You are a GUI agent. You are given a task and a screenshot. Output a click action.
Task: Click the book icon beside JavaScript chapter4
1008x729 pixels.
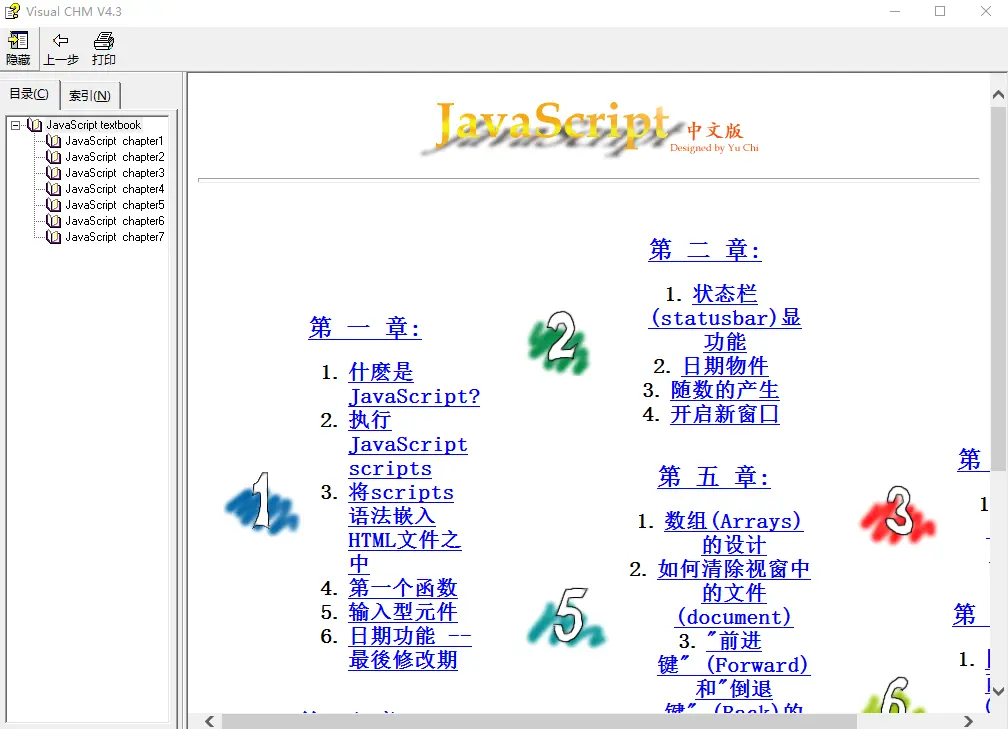click(54, 189)
